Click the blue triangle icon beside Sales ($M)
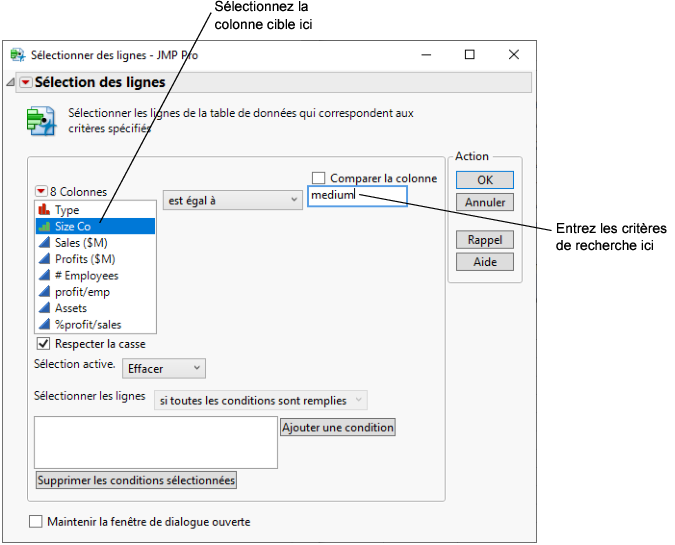 (44, 242)
